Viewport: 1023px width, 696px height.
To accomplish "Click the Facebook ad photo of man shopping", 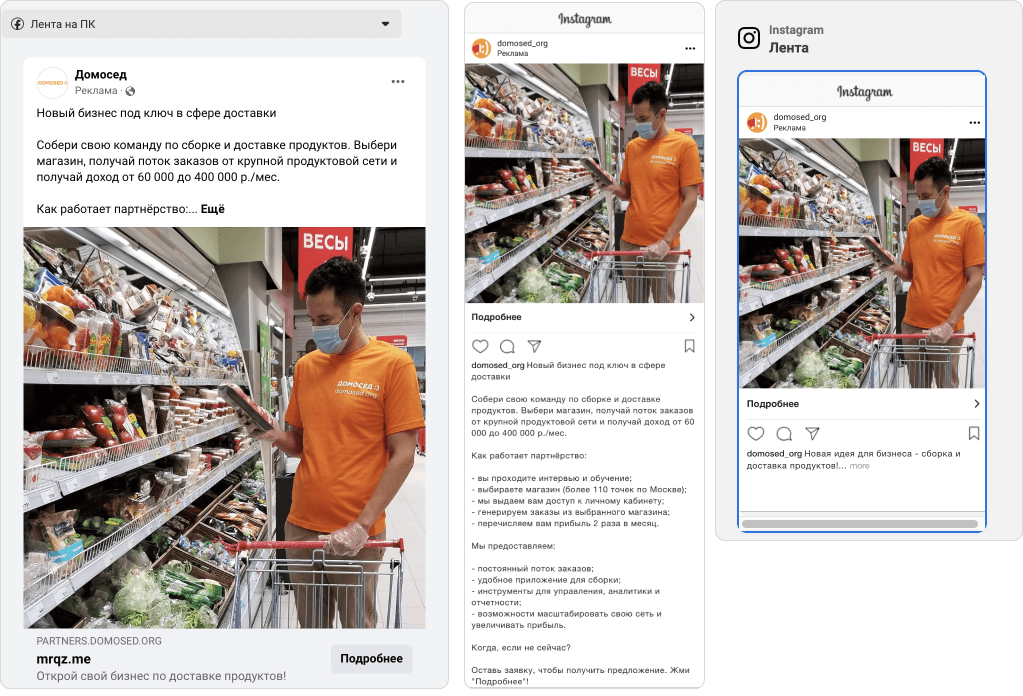I will point(224,427).
